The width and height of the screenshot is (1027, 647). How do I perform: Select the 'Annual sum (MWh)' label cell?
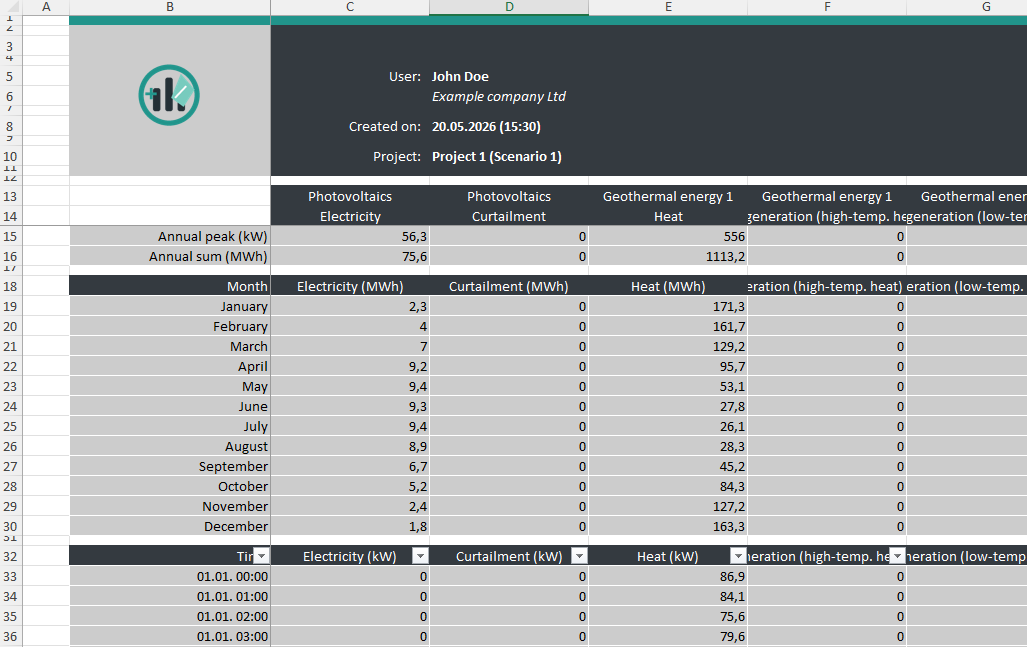(170, 256)
